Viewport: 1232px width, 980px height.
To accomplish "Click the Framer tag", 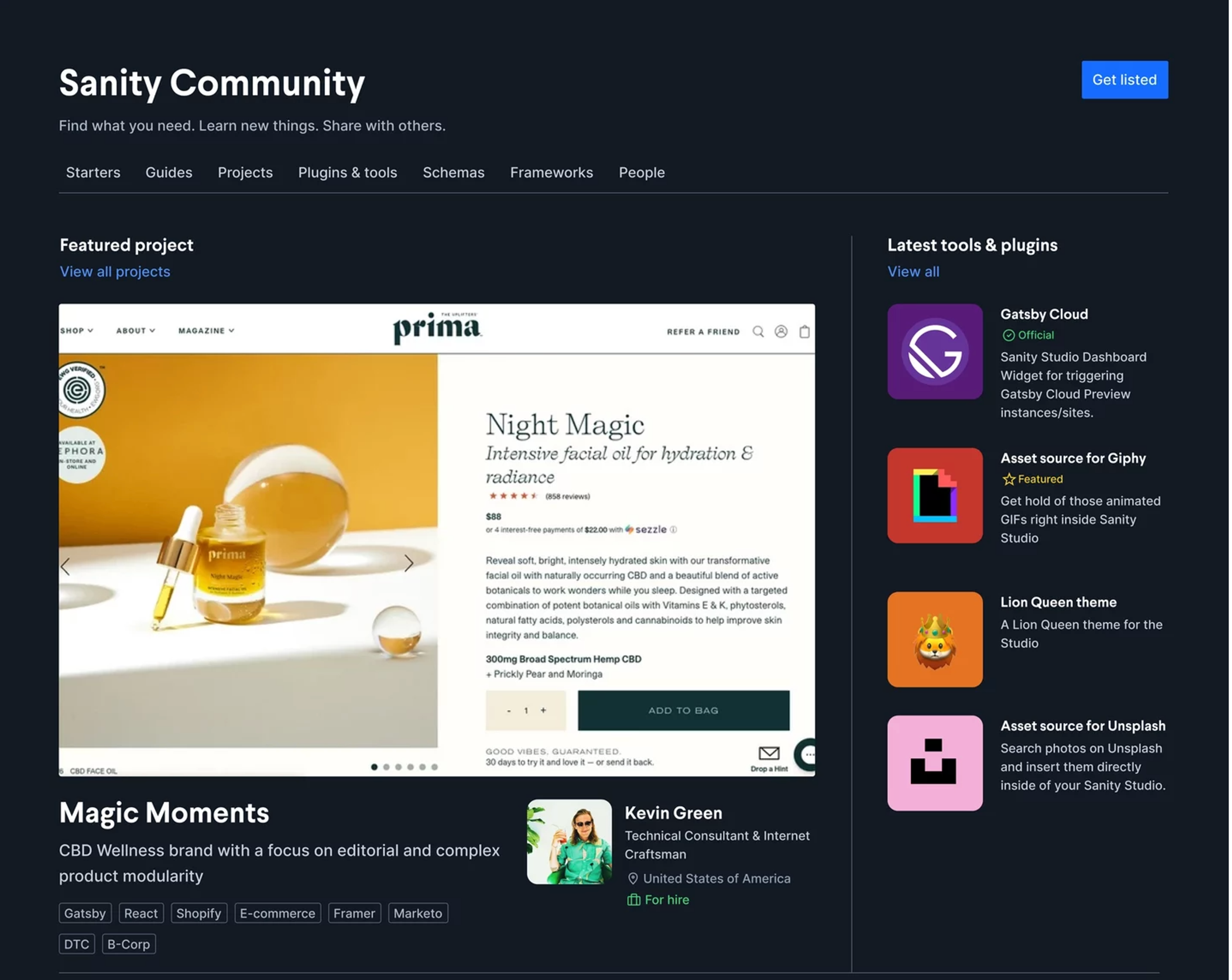I will 354,913.
